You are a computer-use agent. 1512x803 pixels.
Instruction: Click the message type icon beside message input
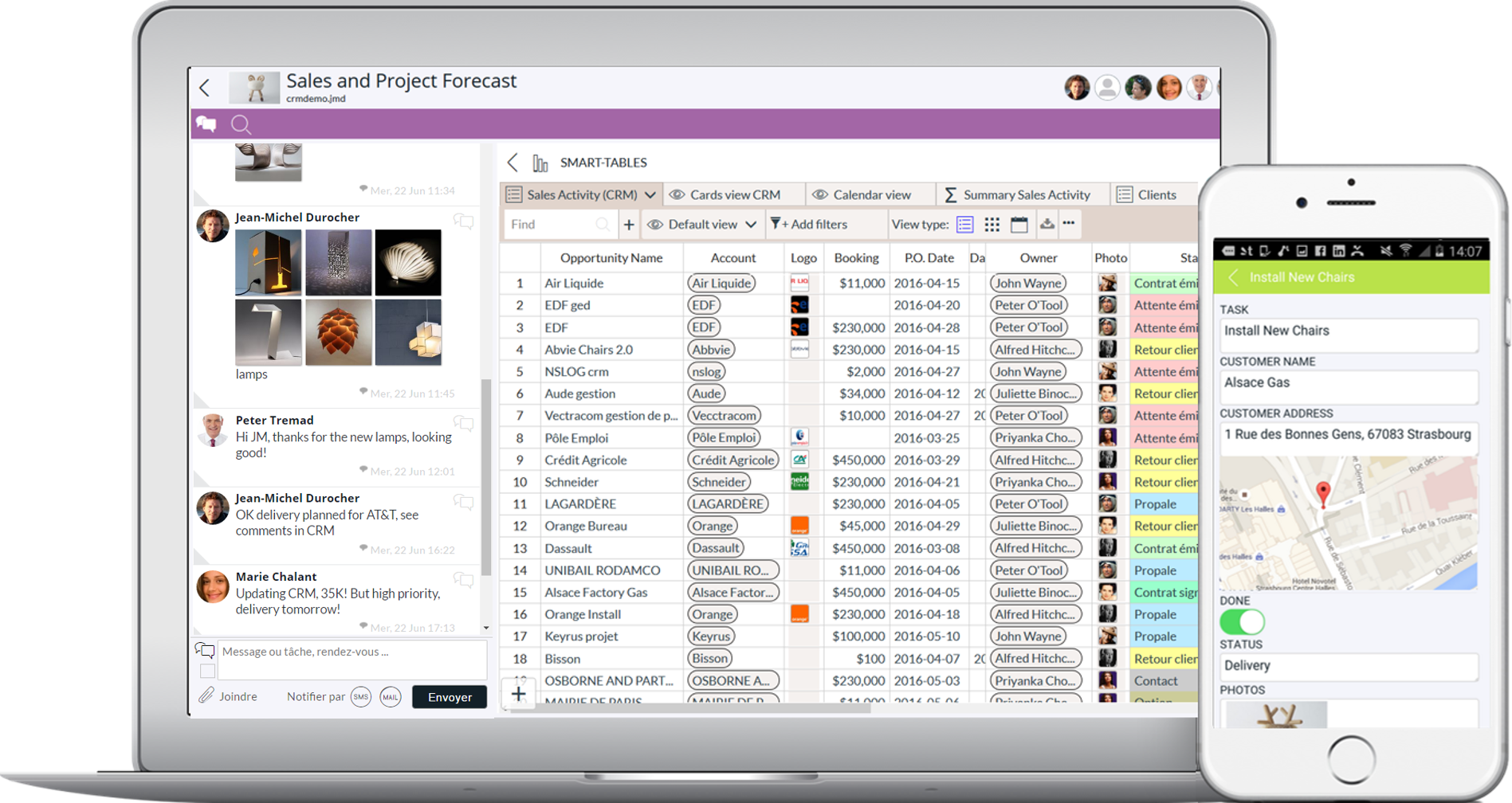pyautogui.click(x=205, y=651)
